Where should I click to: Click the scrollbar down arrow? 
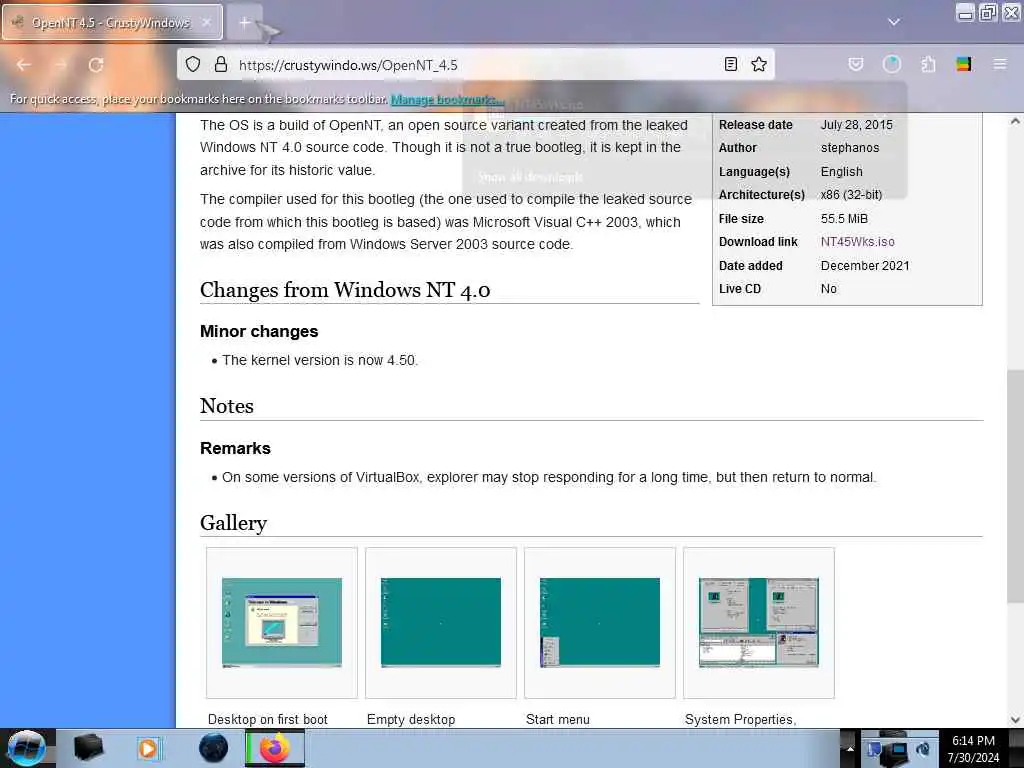pos(1015,720)
